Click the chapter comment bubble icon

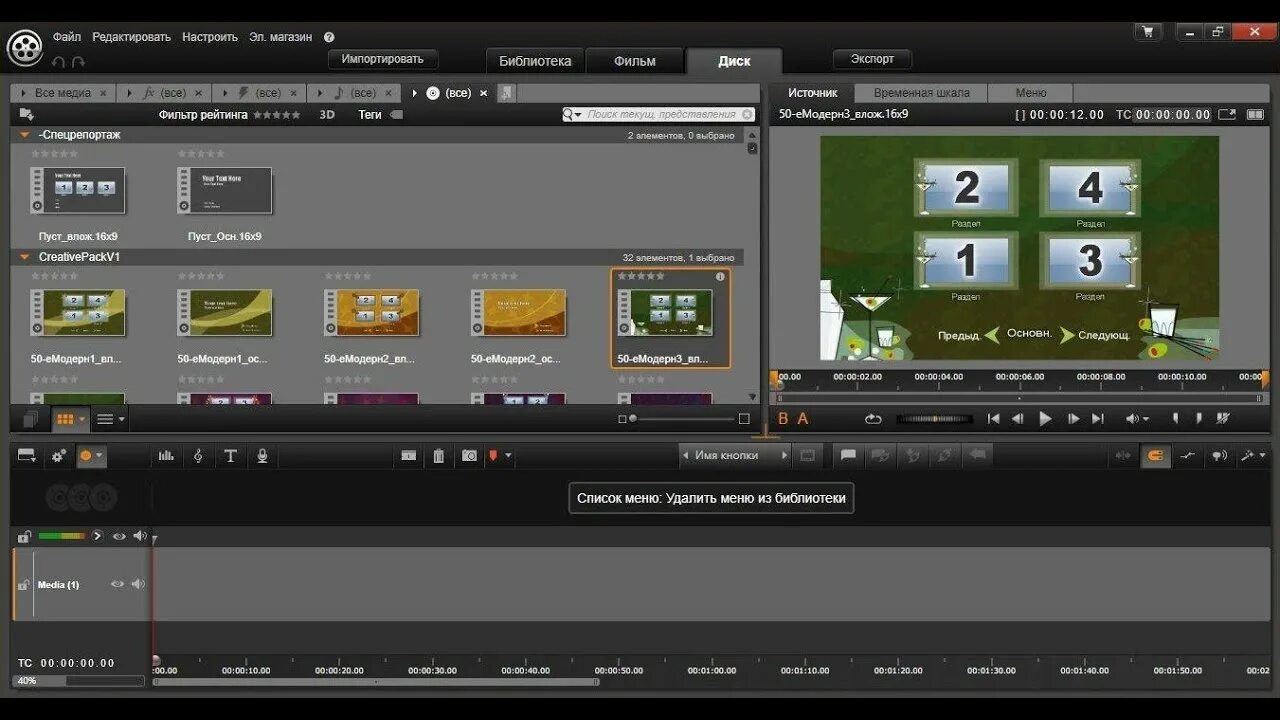point(848,455)
